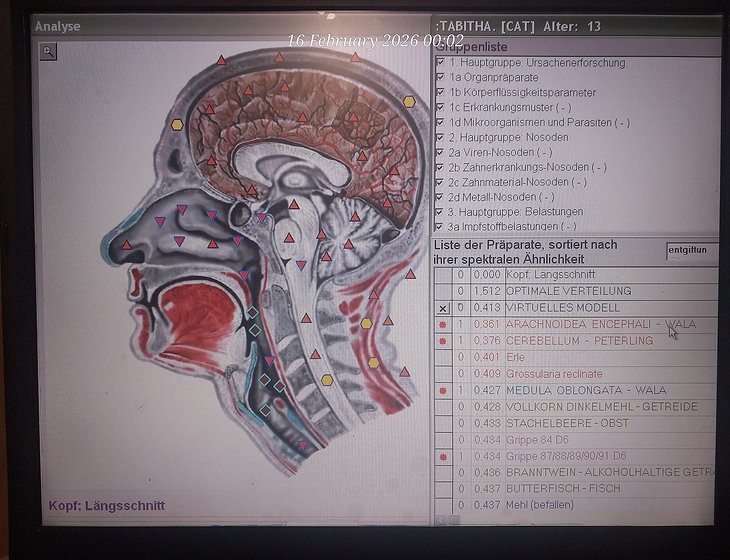Viewport: 730px width, 560px height.
Task: Click red triangle marker at the nose tip
Action: click(127, 244)
